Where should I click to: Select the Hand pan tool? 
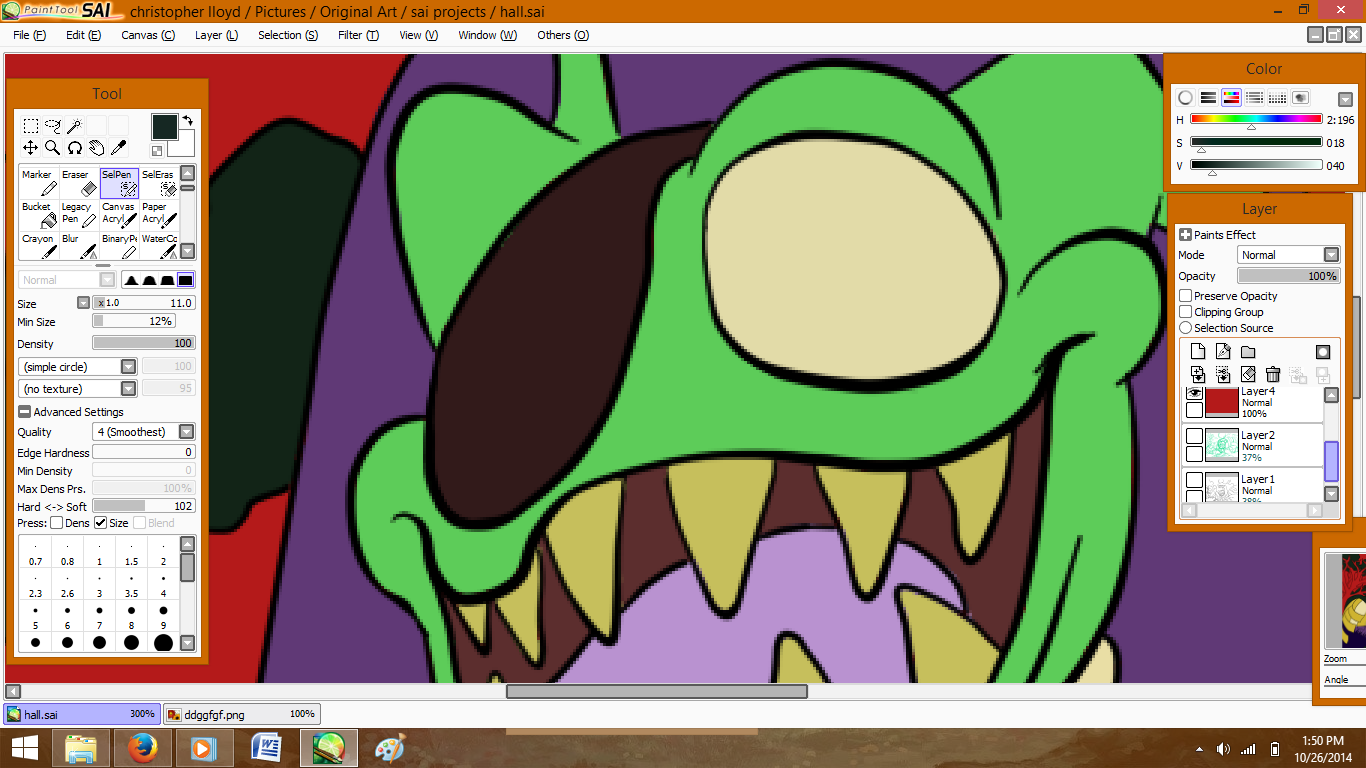97,148
